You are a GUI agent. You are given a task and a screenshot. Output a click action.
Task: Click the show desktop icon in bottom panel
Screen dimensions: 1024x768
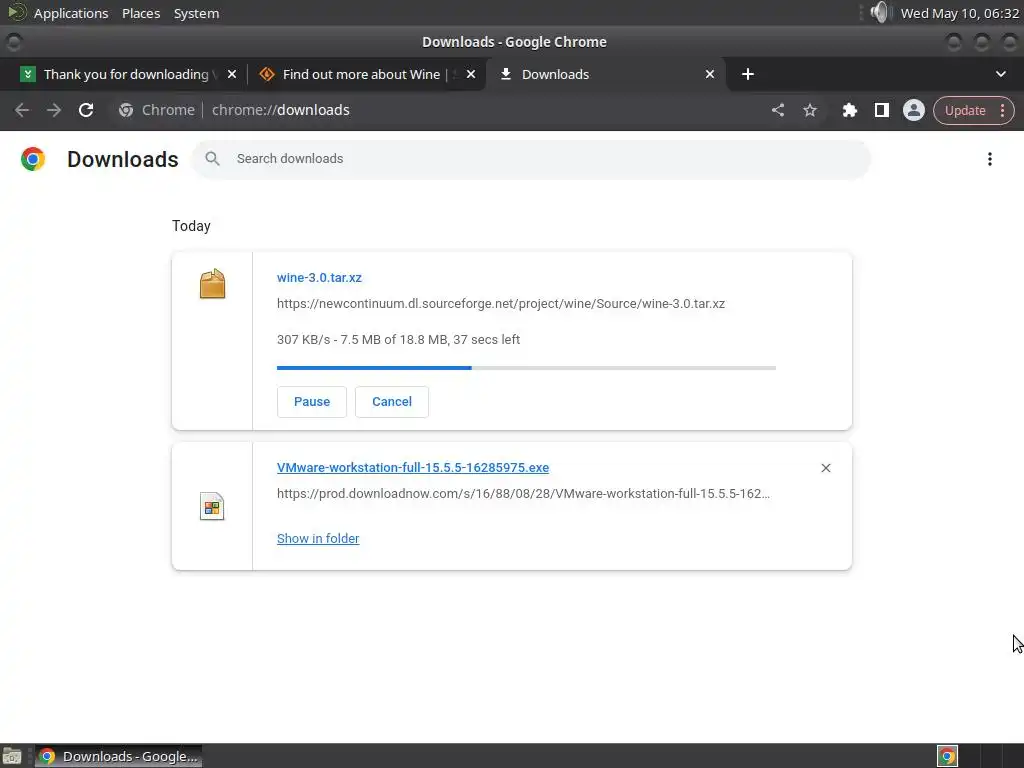point(12,756)
